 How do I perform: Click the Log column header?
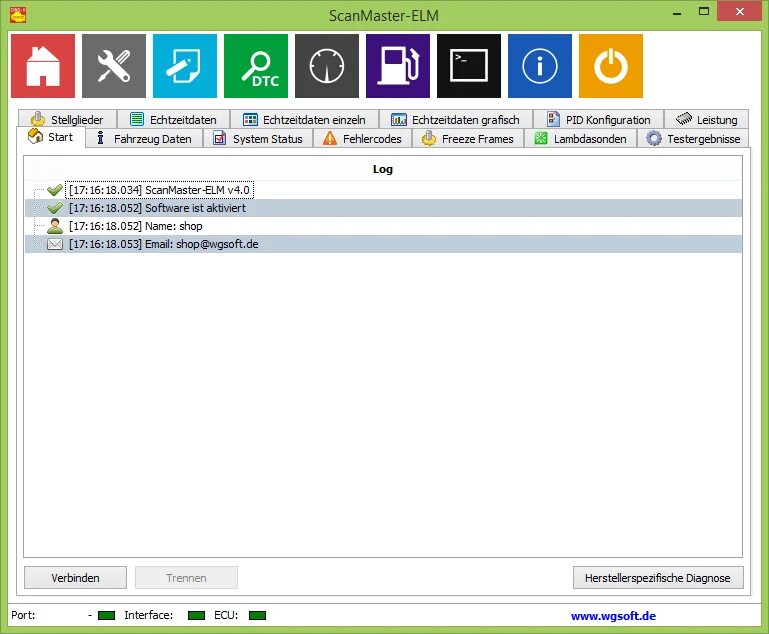coord(383,169)
